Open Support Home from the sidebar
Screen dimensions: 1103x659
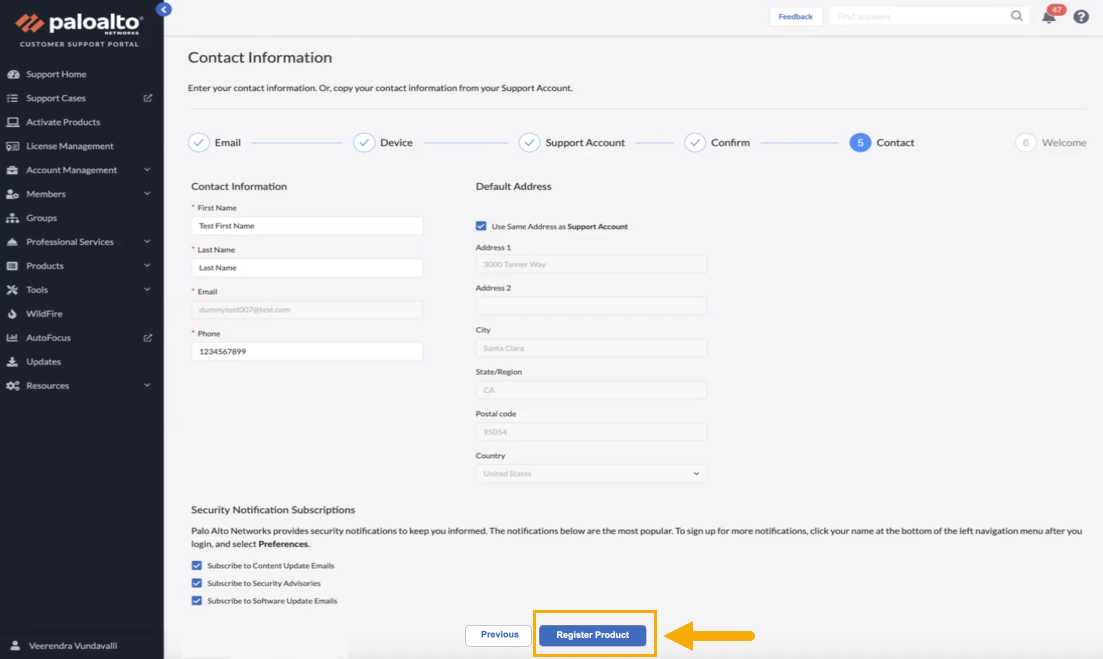pyautogui.click(x=56, y=74)
